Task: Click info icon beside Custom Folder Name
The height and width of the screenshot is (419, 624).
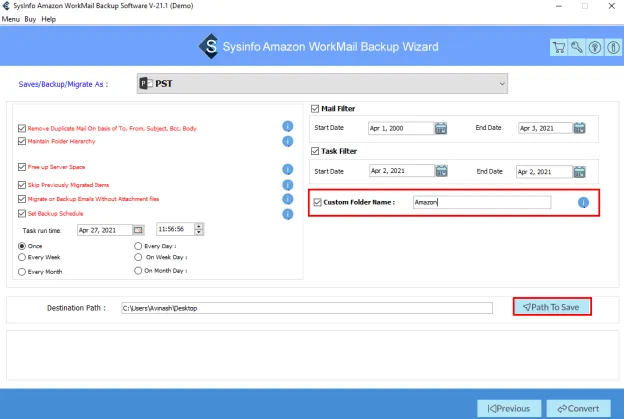Action: point(583,203)
